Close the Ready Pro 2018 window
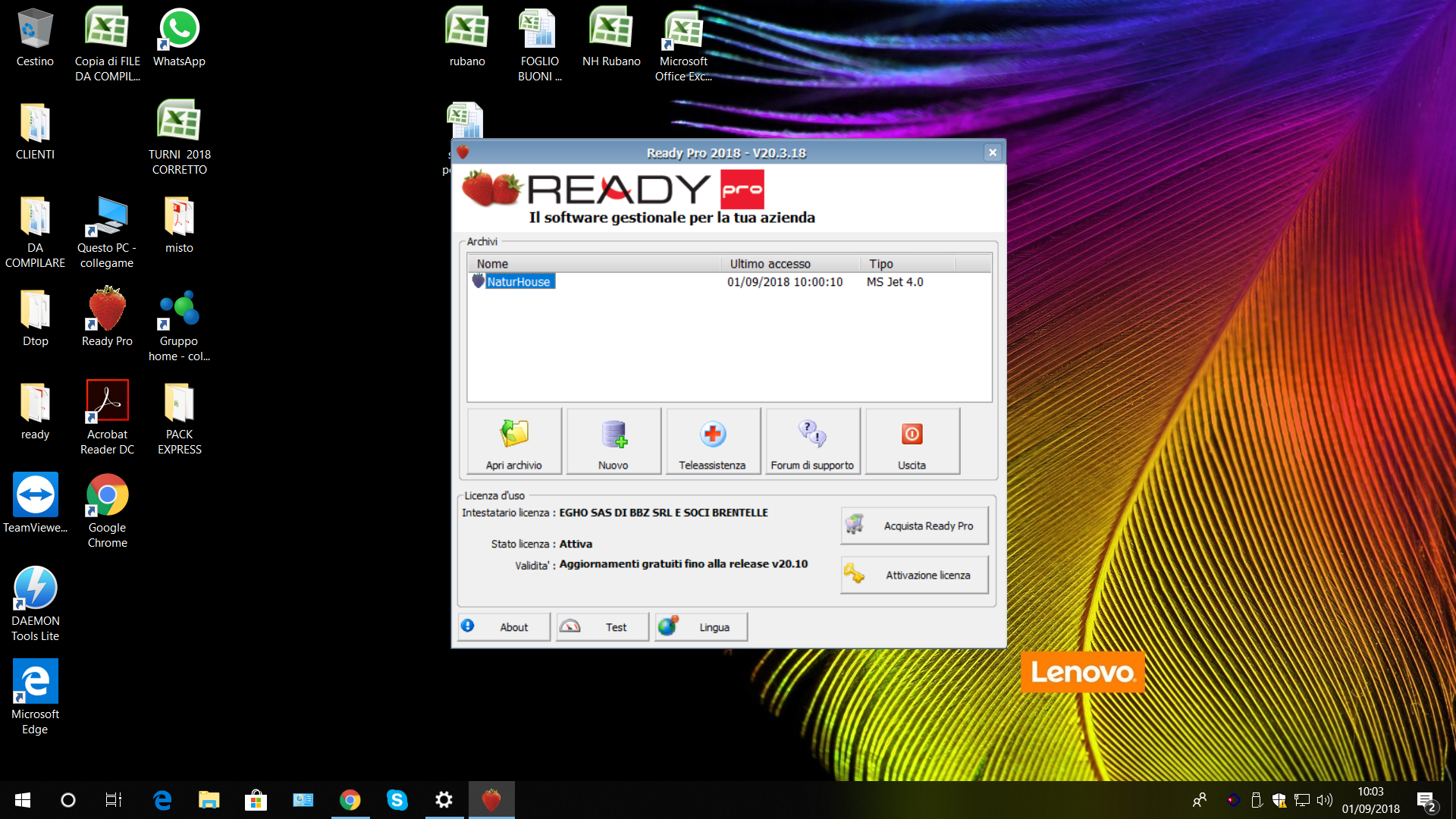This screenshot has height=819, width=1456. (992, 152)
